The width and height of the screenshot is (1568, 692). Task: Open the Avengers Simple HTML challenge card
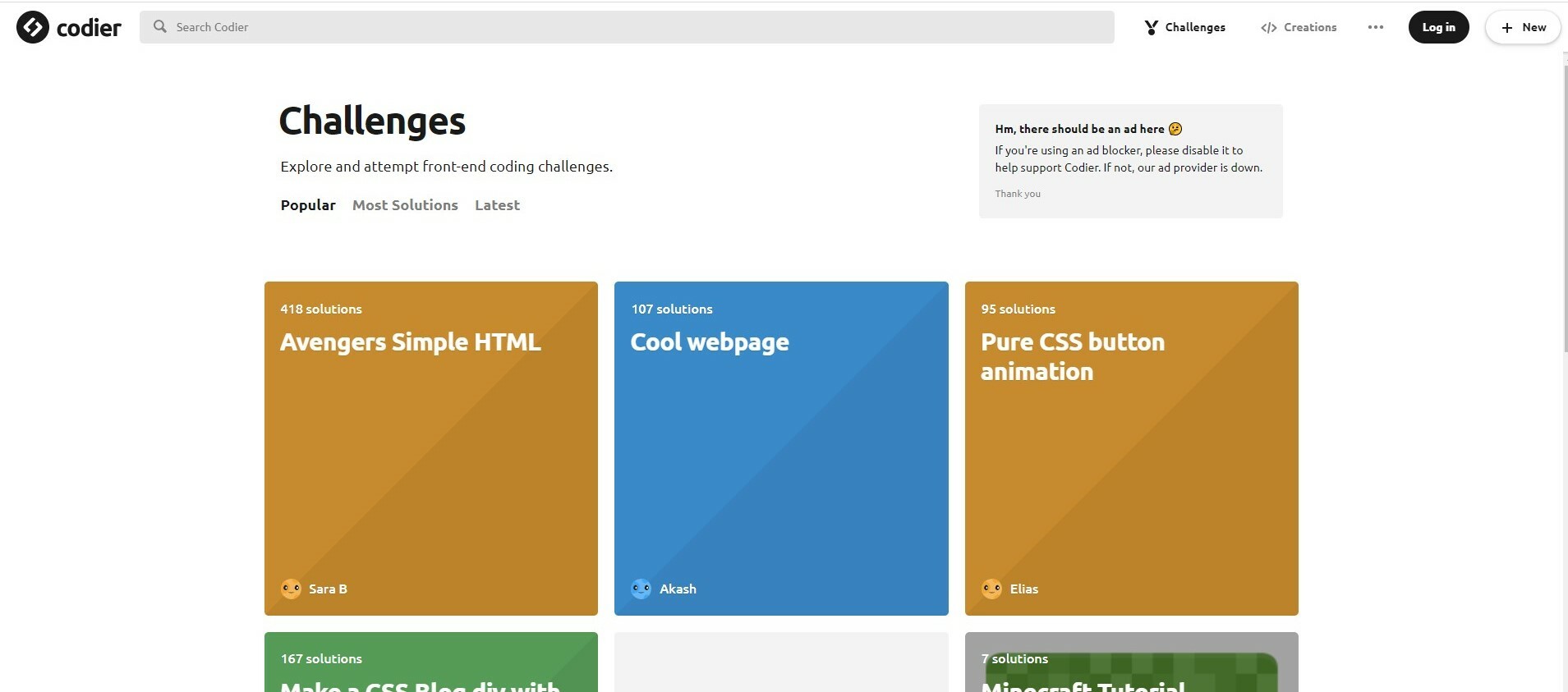[431, 448]
